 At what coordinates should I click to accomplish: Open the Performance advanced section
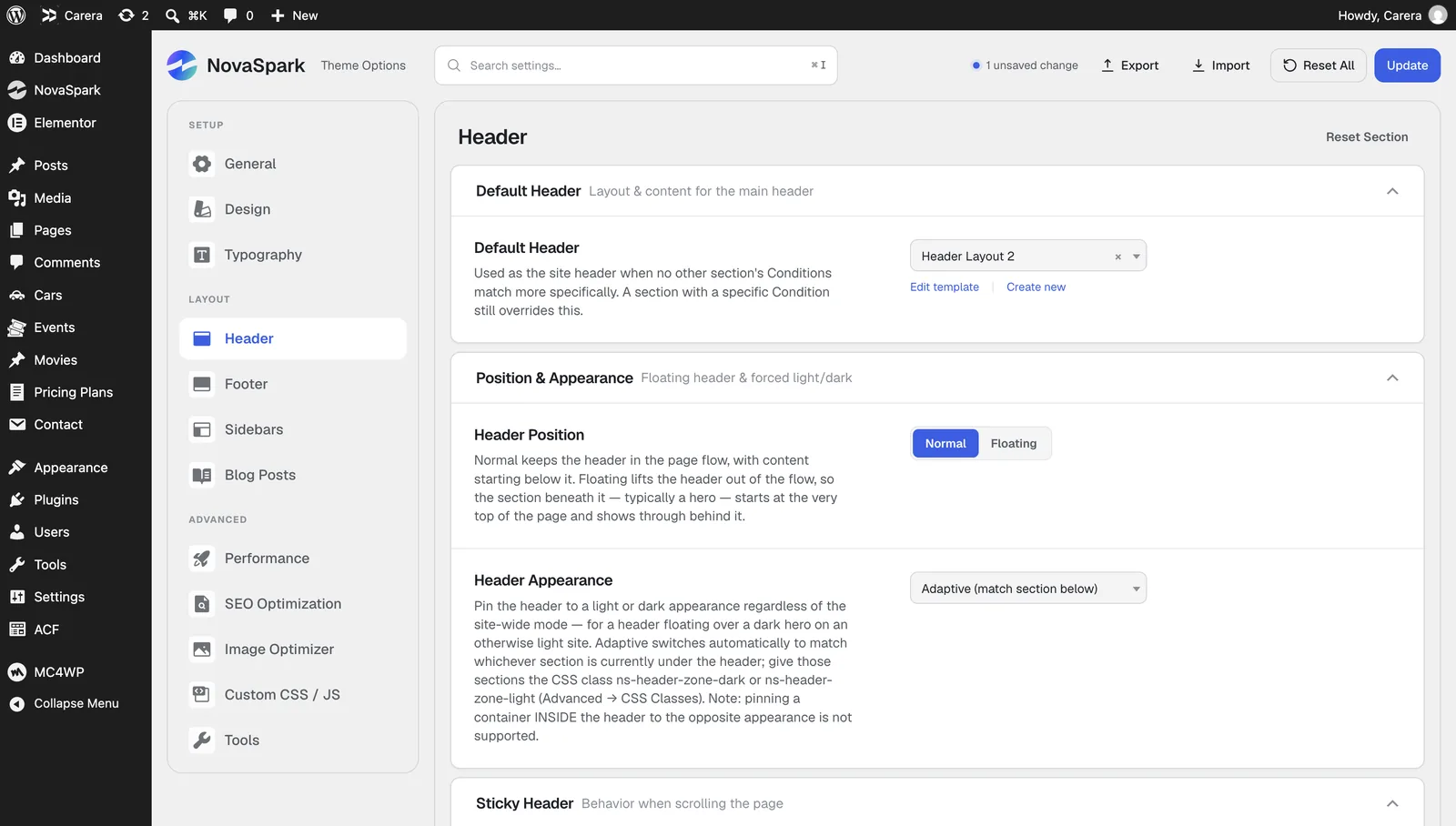point(293,559)
